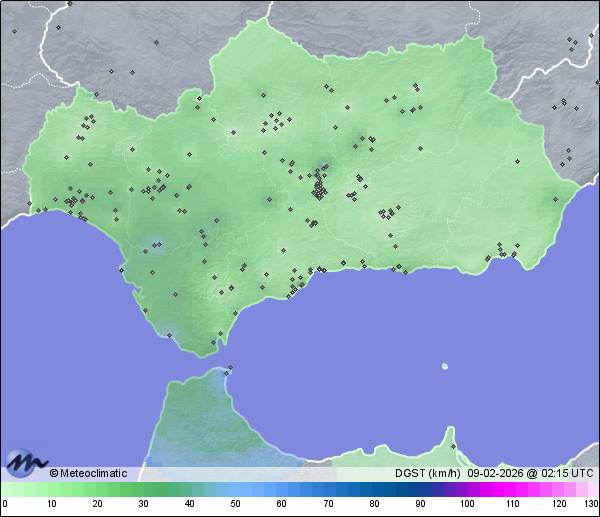Viewport: 600px width, 517px height.
Task: Click the 50 km/h label on scale
Action: [x=234, y=504]
